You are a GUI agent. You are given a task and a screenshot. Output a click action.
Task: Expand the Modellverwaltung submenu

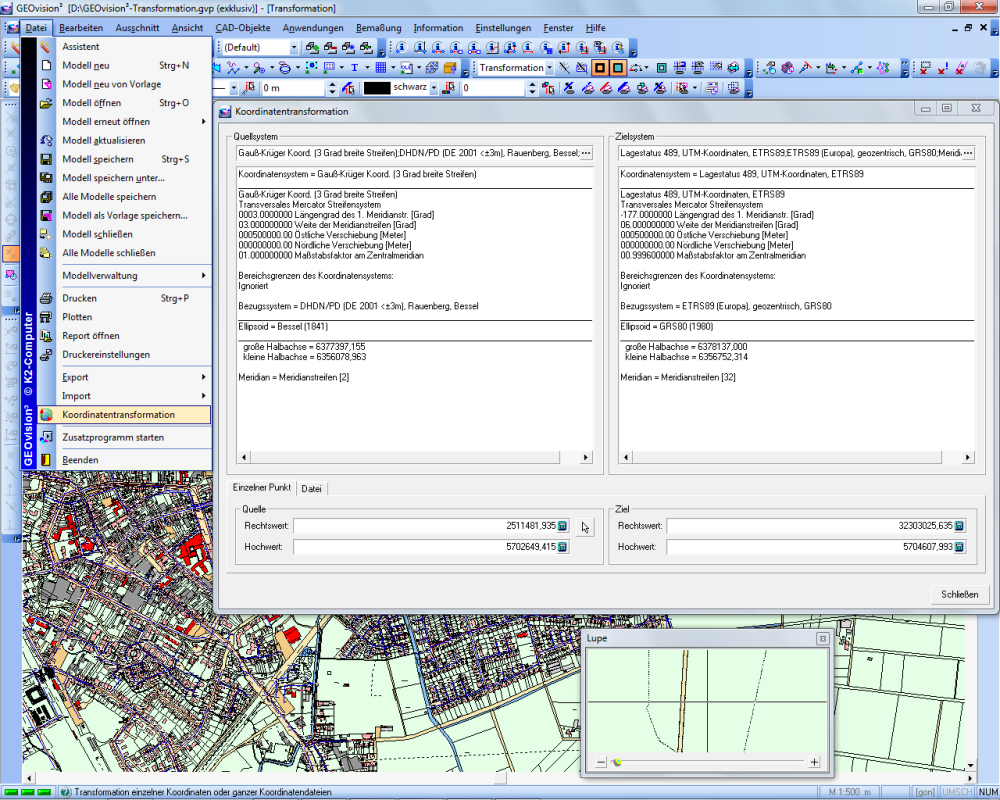pos(203,276)
